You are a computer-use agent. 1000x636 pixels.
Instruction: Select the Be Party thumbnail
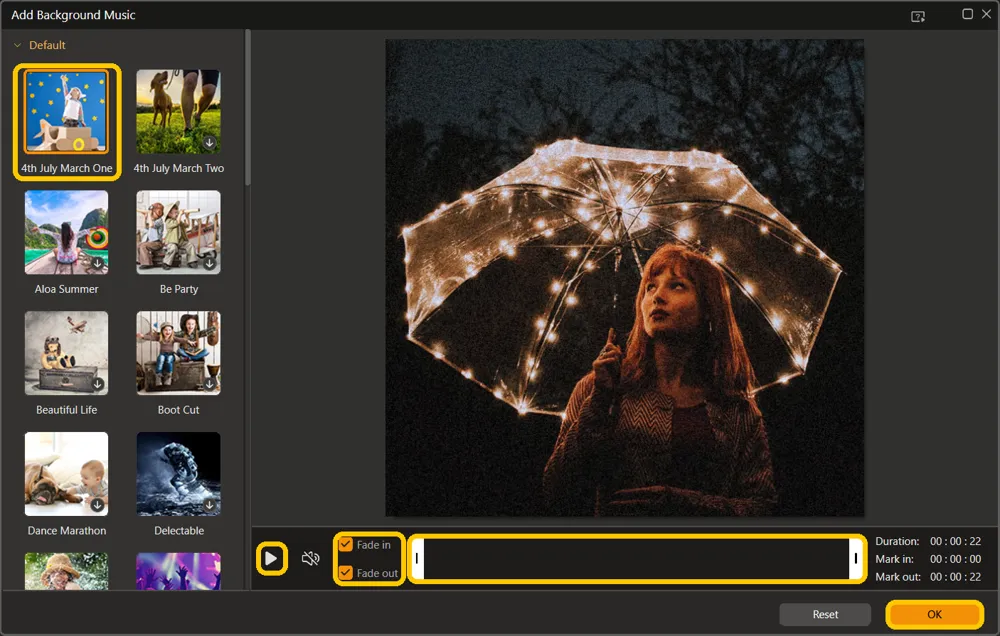click(179, 232)
